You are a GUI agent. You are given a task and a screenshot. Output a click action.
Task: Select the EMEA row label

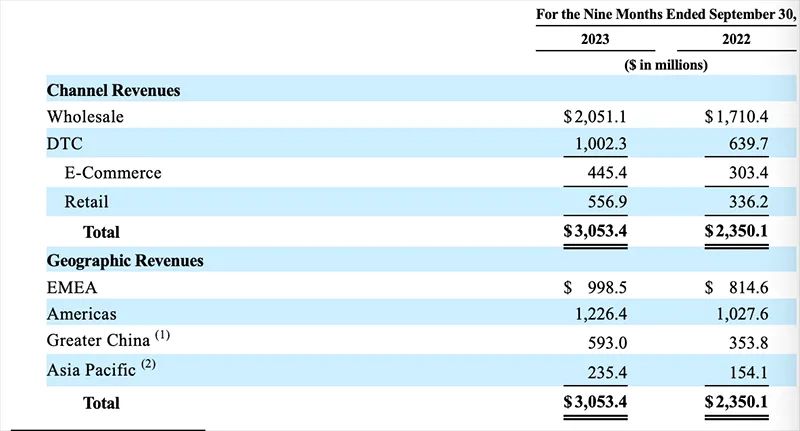(71, 288)
